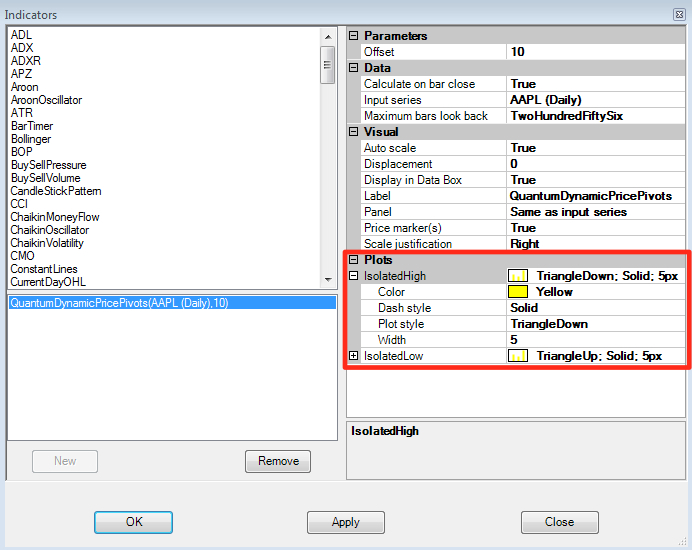Select ConstantLines in indicator list
The height and width of the screenshot is (550, 692).
coord(44,269)
